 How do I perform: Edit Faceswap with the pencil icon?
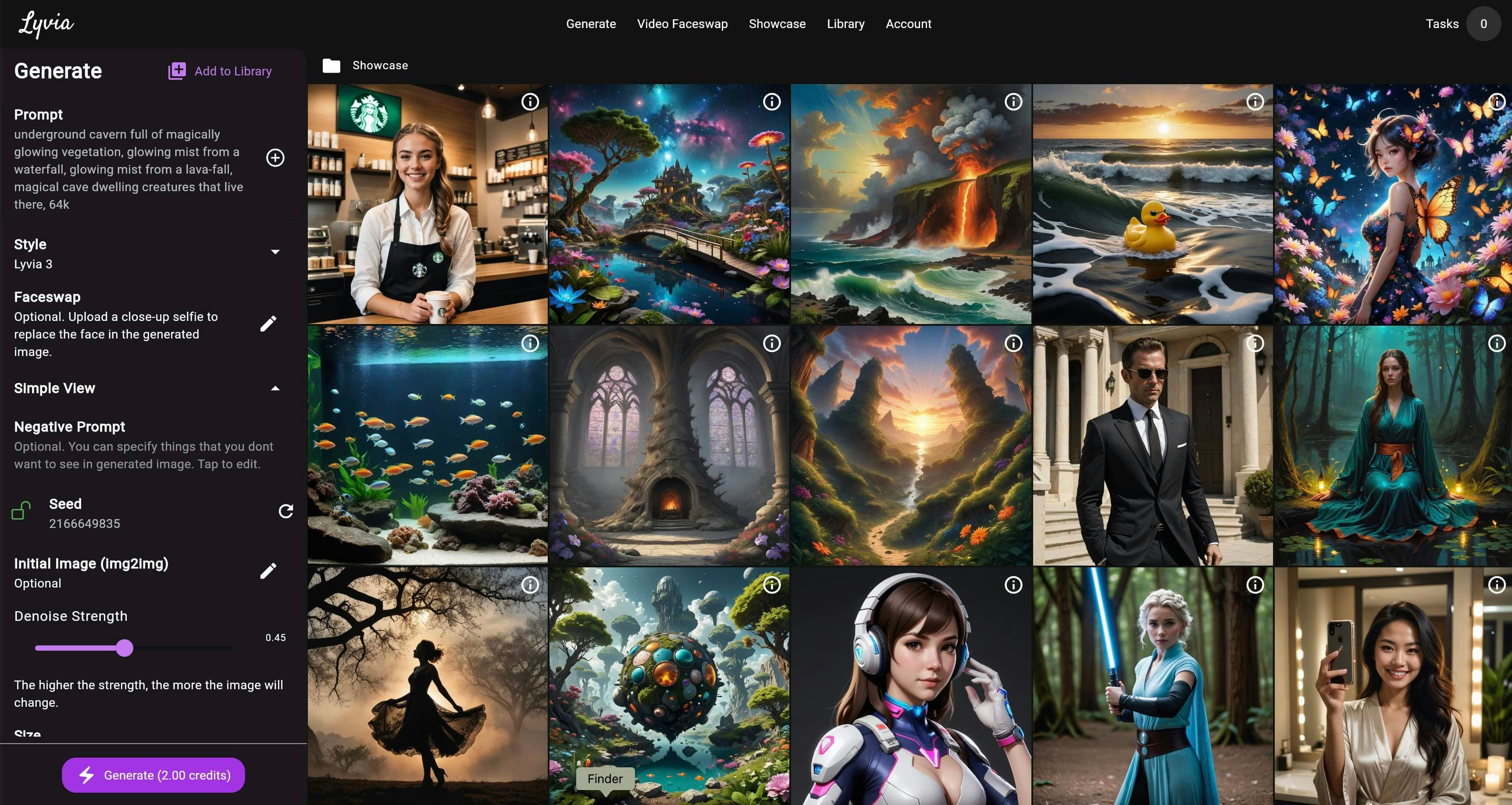[268, 323]
